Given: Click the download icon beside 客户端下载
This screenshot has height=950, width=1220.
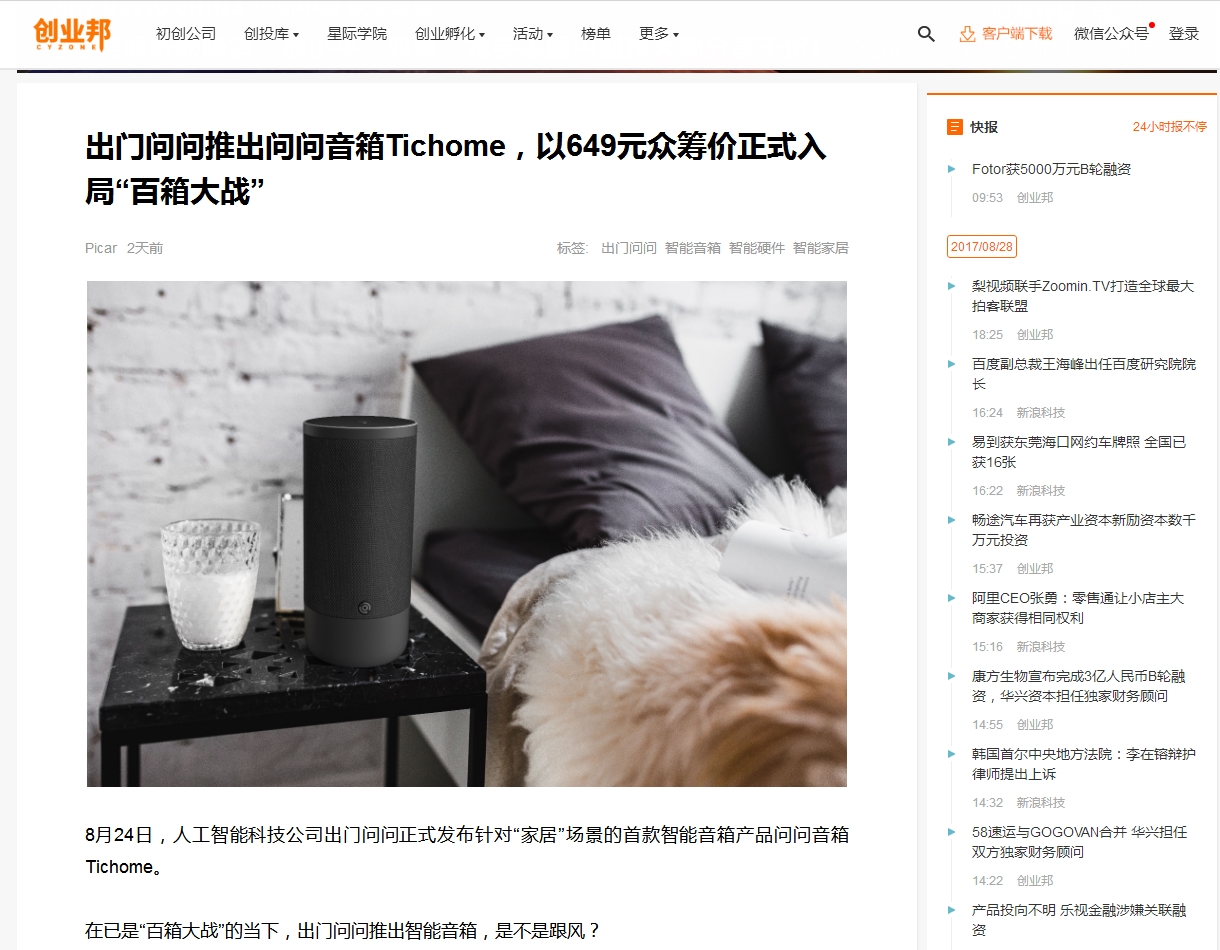Looking at the screenshot, I should 967,34.
